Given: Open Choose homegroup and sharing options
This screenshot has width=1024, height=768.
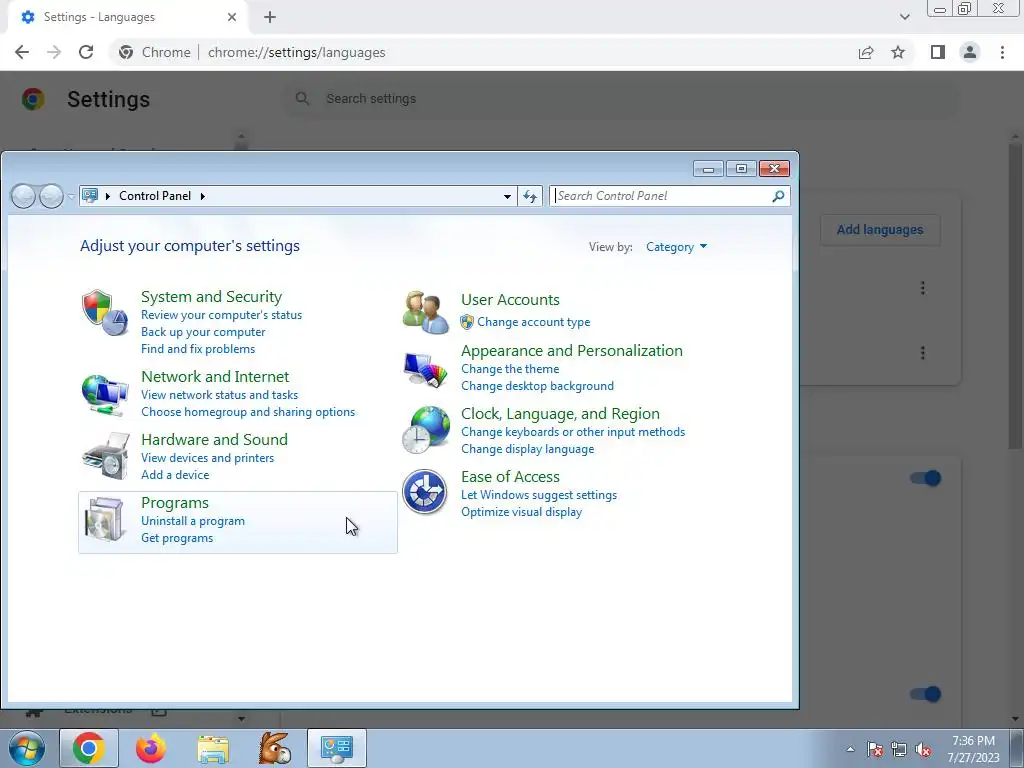Looking at the screenshot, I should click(x=248, y=412).
